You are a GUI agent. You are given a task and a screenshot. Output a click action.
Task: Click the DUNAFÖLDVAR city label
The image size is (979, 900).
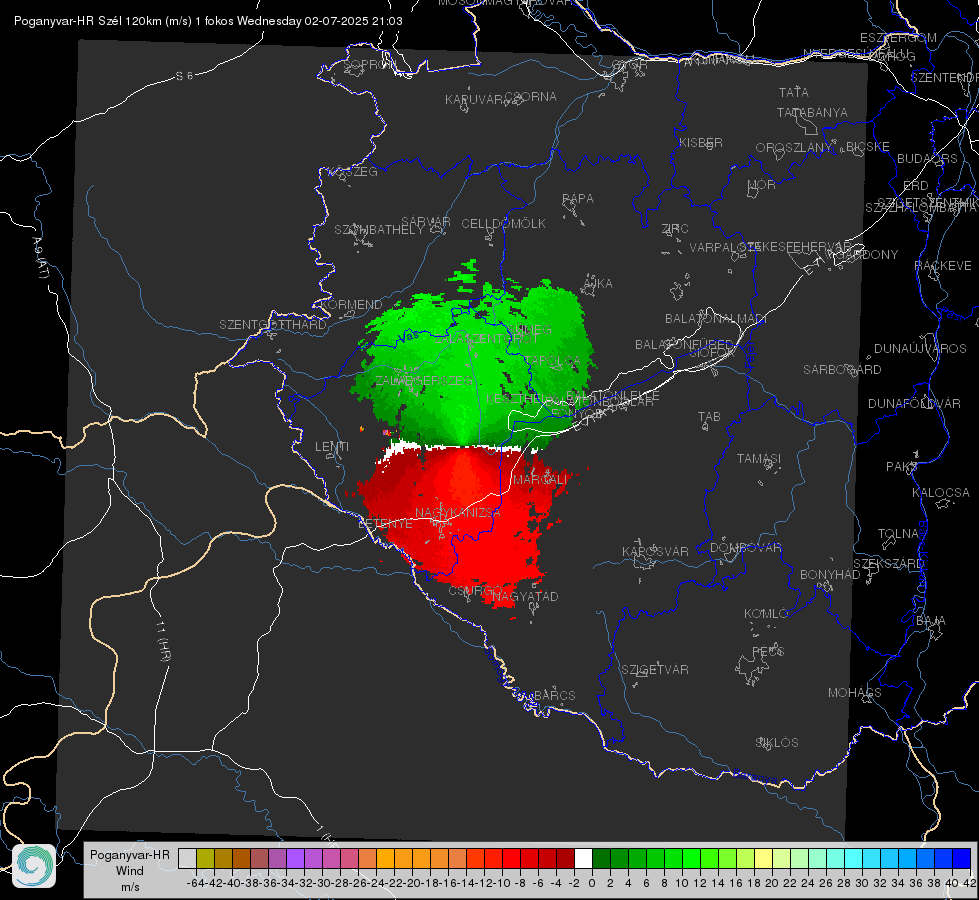(x=914, y=404)
